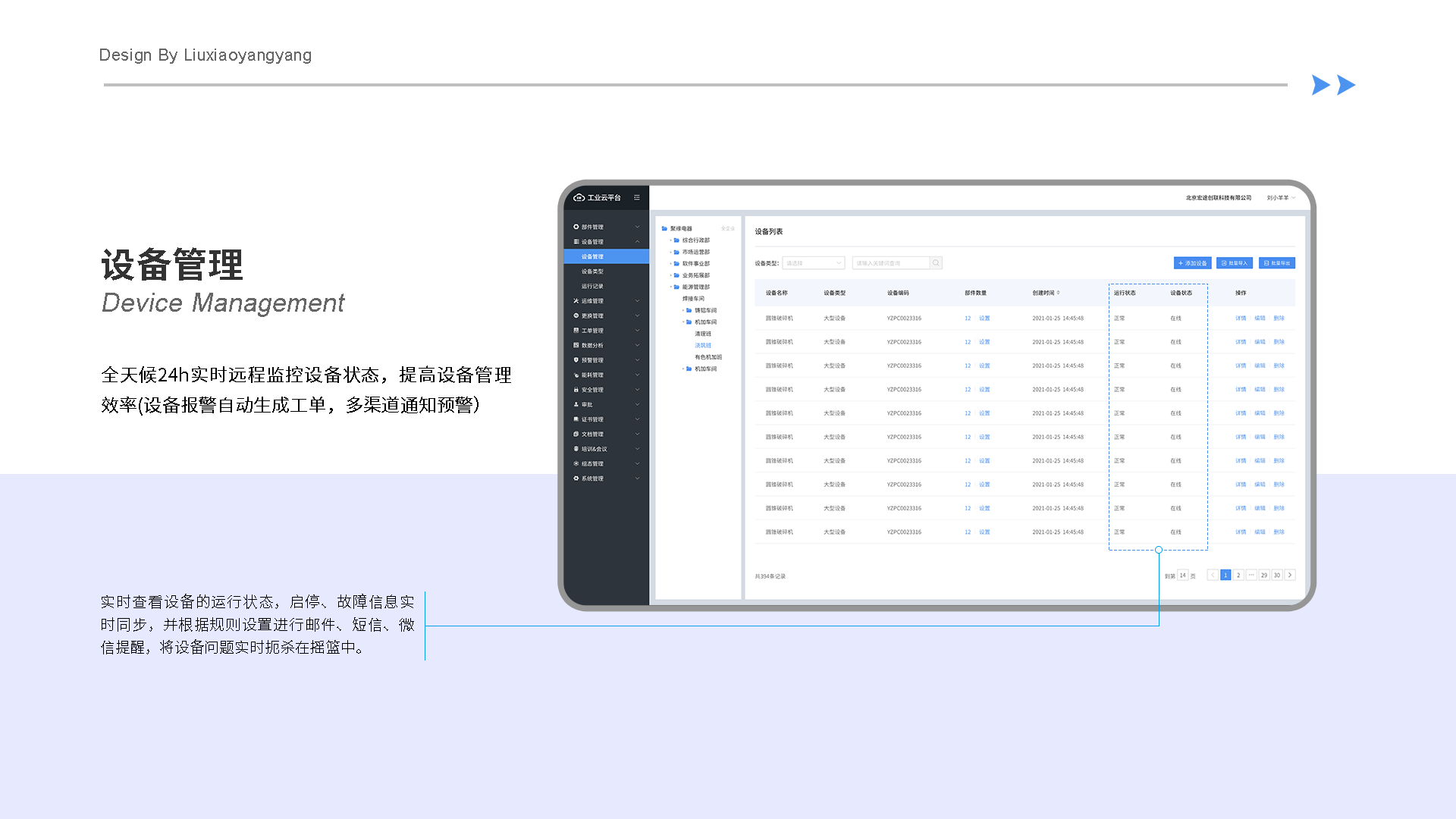Click the 铸铝车间 folder icon

click(x=689, y=310)
